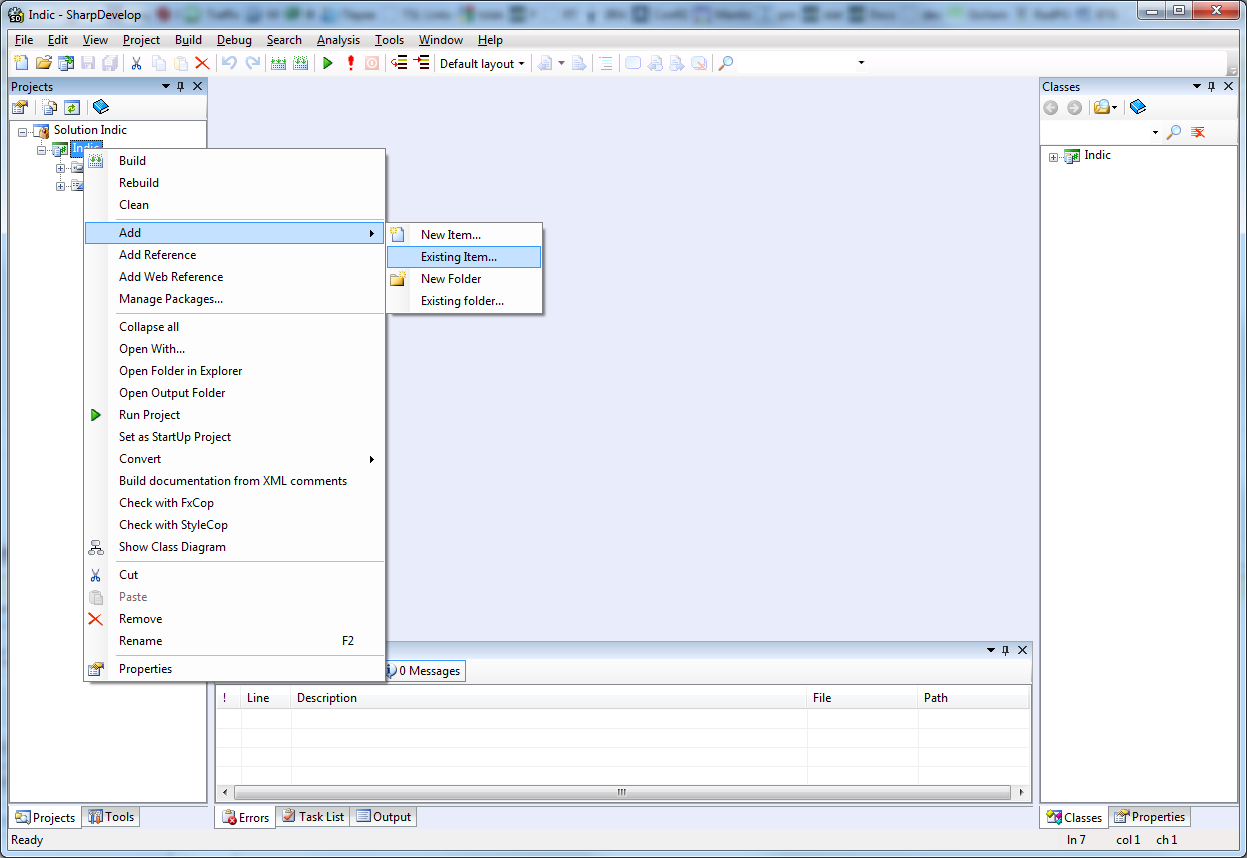Collapse the Solution Indic tree node

[x=23, y=131]
